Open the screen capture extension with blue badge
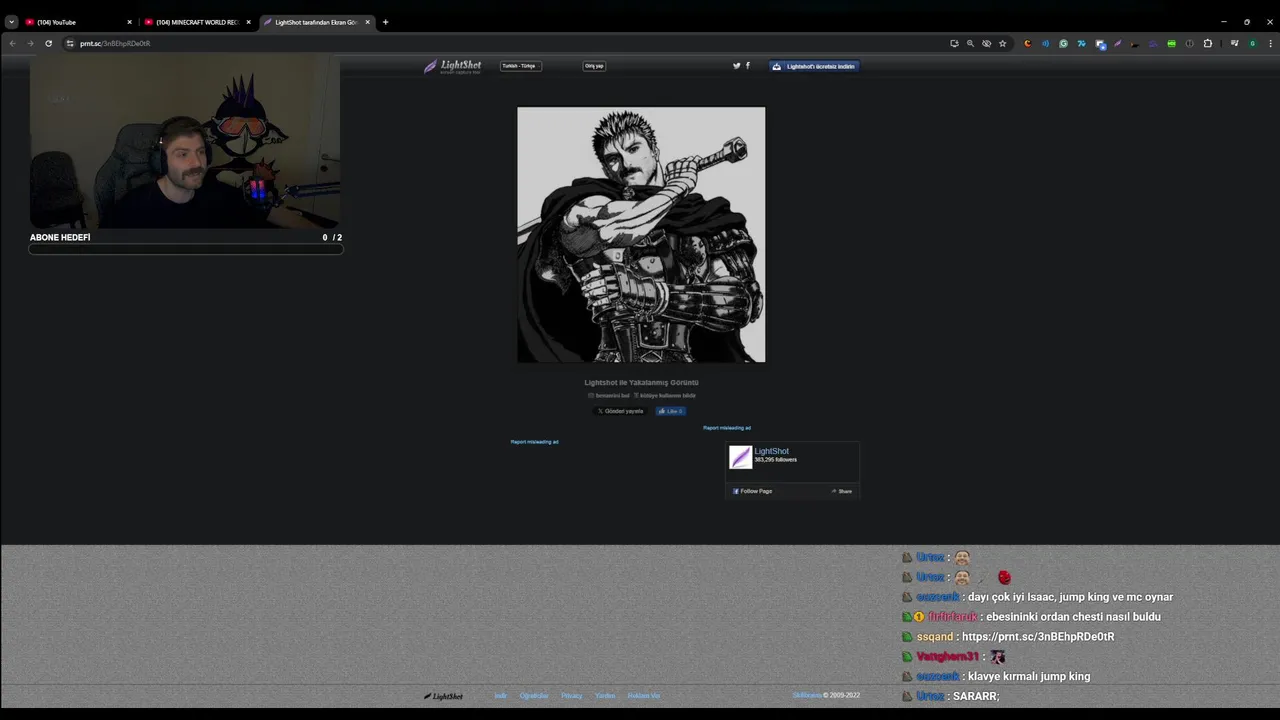The height and width of the screenshot is (720, 1280). click(x=1100, y=44)
